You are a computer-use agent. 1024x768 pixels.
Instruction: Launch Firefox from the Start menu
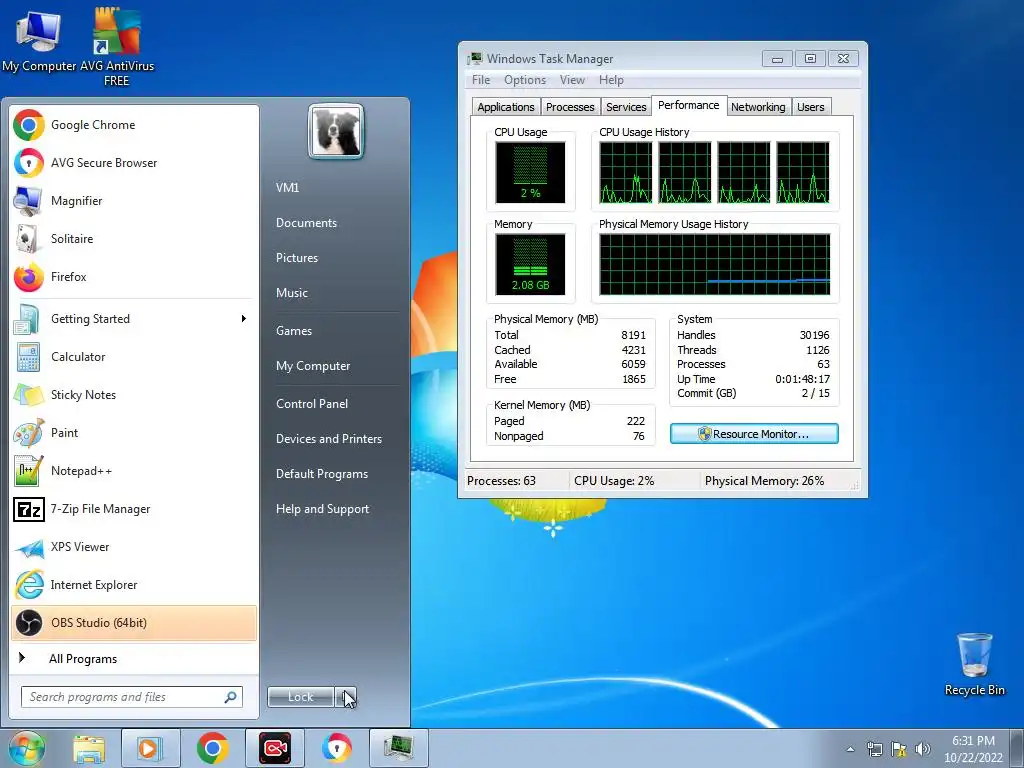[134, 276]
